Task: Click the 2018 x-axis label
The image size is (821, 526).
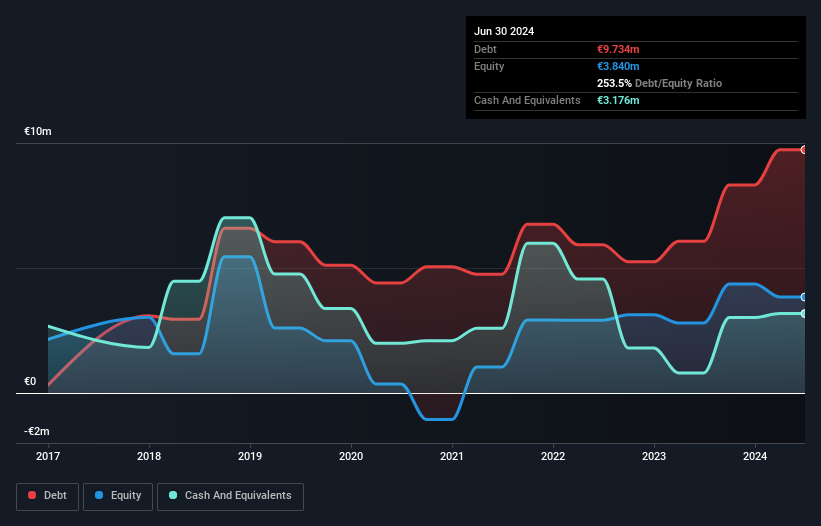Action: point(149,456)
